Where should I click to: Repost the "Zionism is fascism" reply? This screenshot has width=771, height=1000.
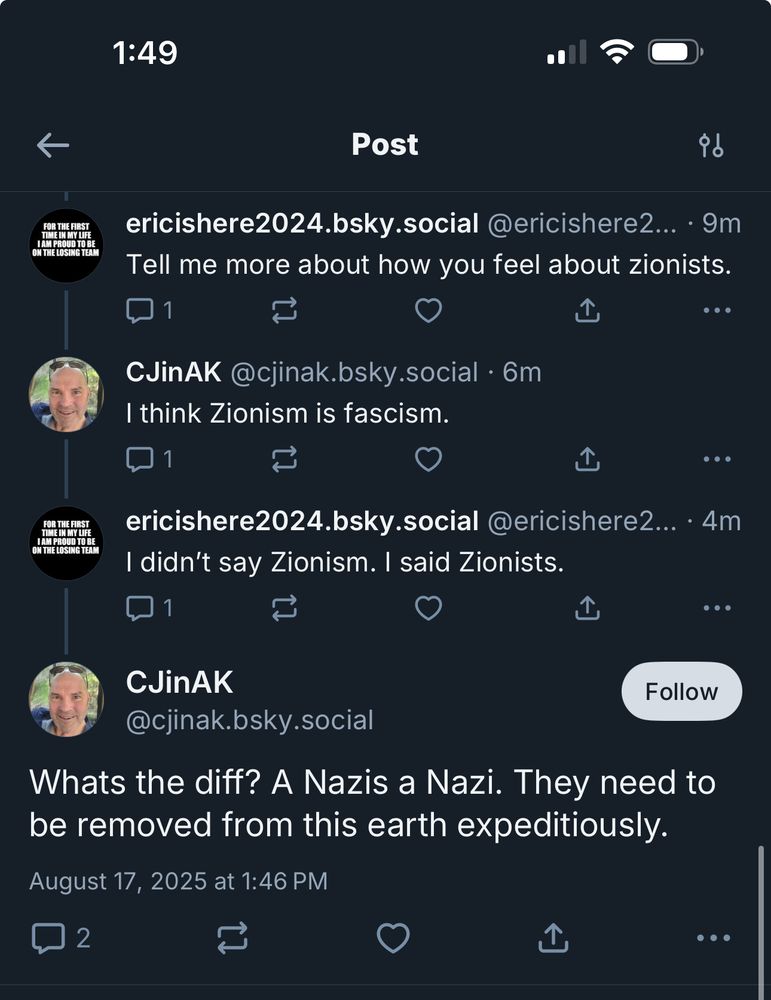284,459
